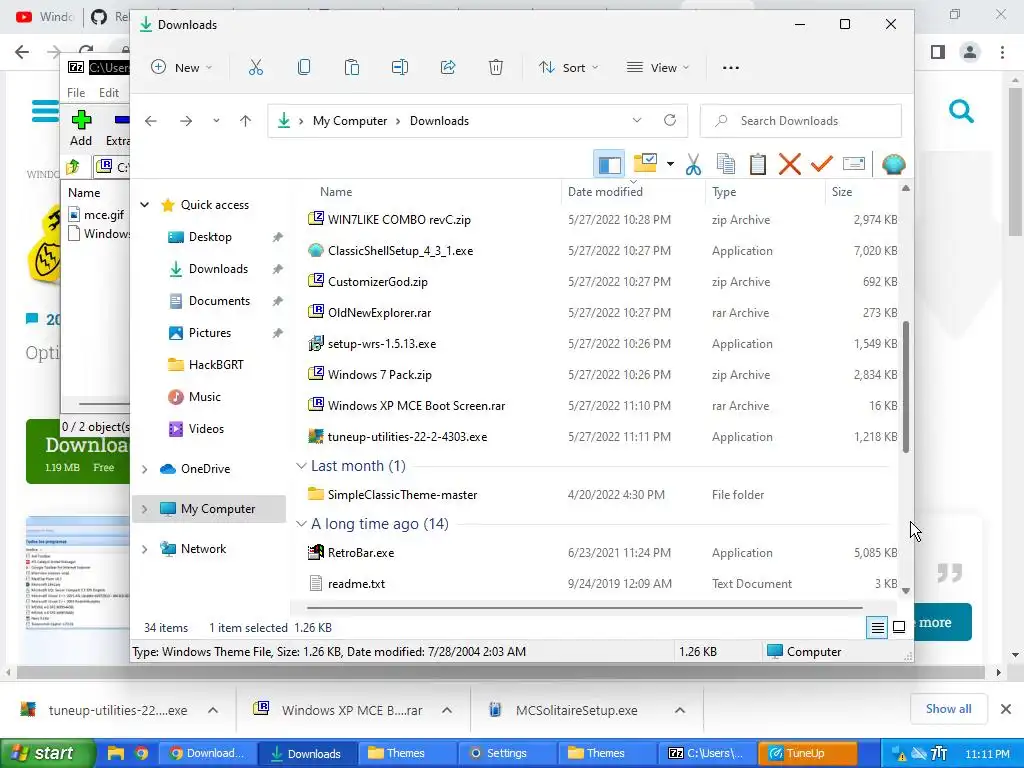The height and width of the screenshot is (768, 1024).
Task: Collapse the Quick access tree node
Action: click(x=144, y=205)
